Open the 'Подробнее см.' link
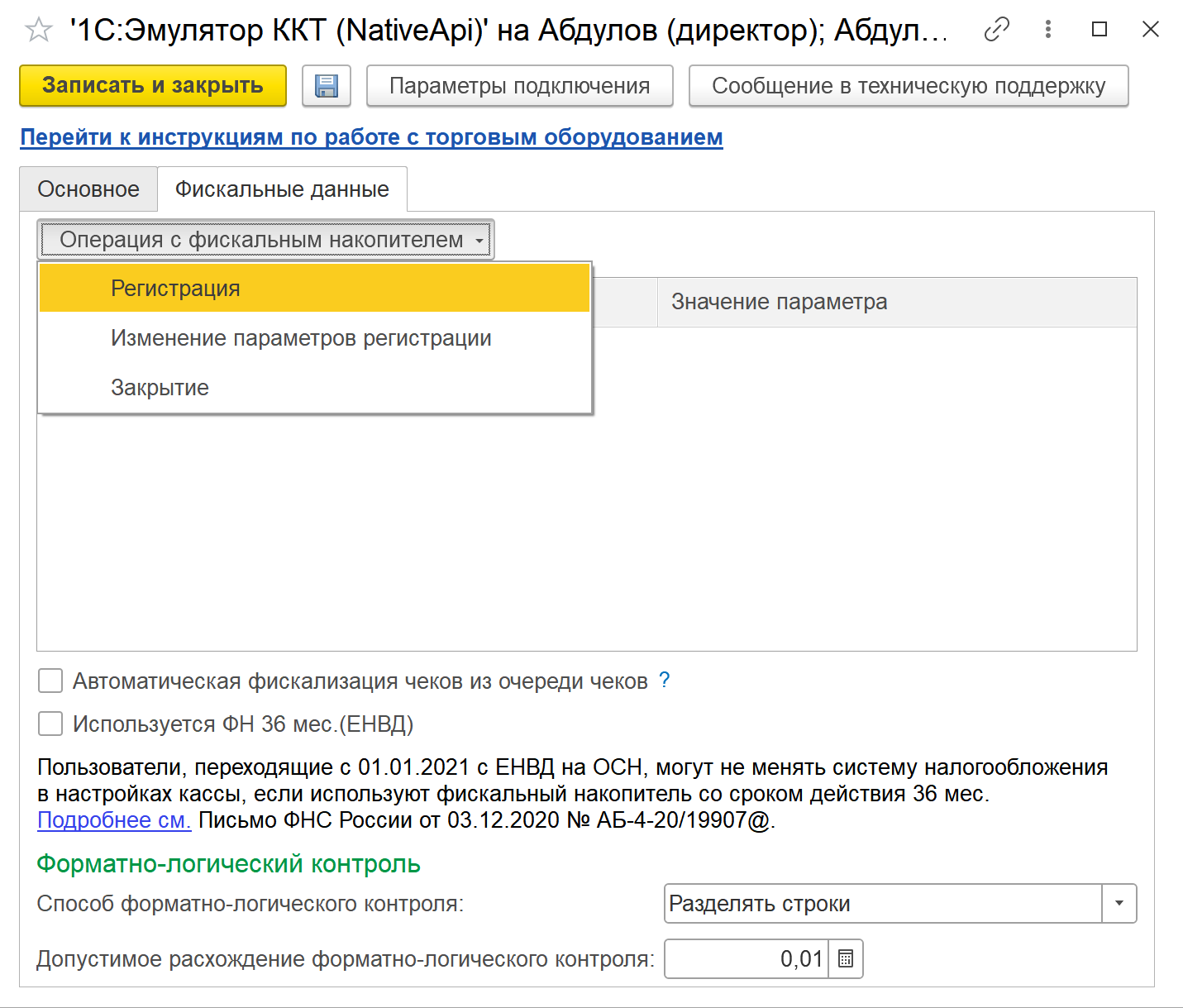 pyautogui.click(x=114, y=820)
